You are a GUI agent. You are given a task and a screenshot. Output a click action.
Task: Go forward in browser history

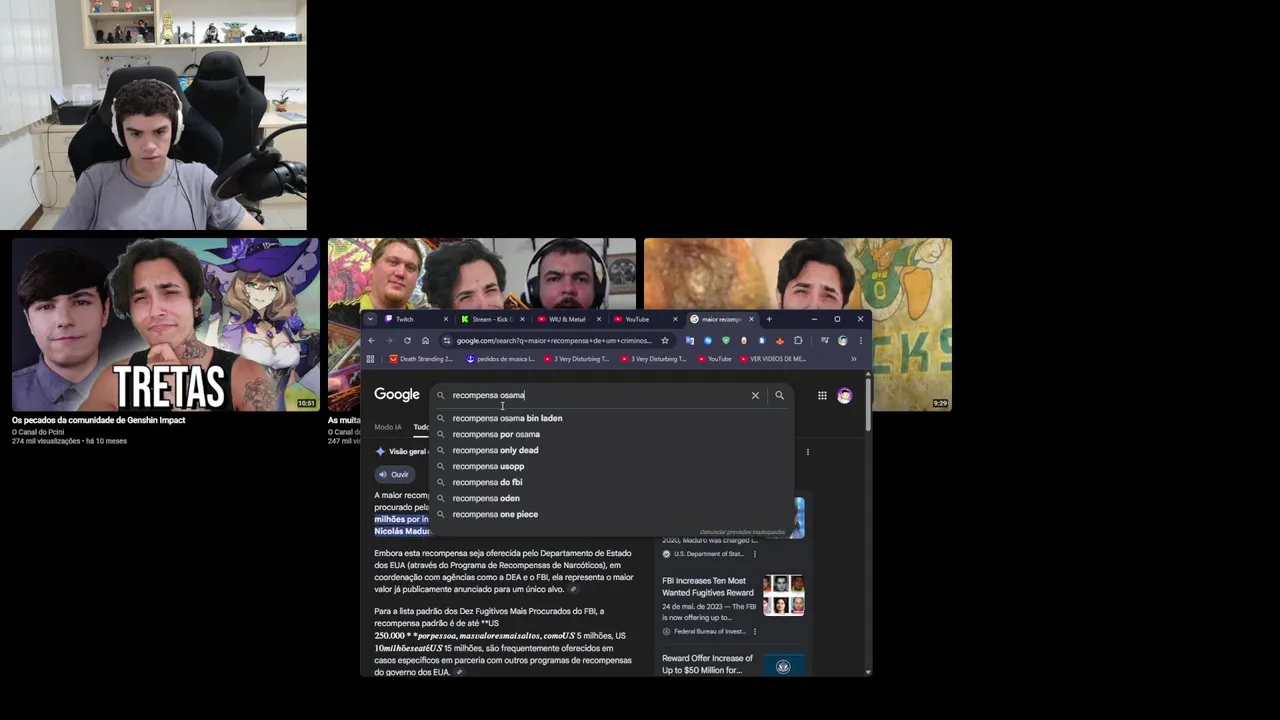389,340
